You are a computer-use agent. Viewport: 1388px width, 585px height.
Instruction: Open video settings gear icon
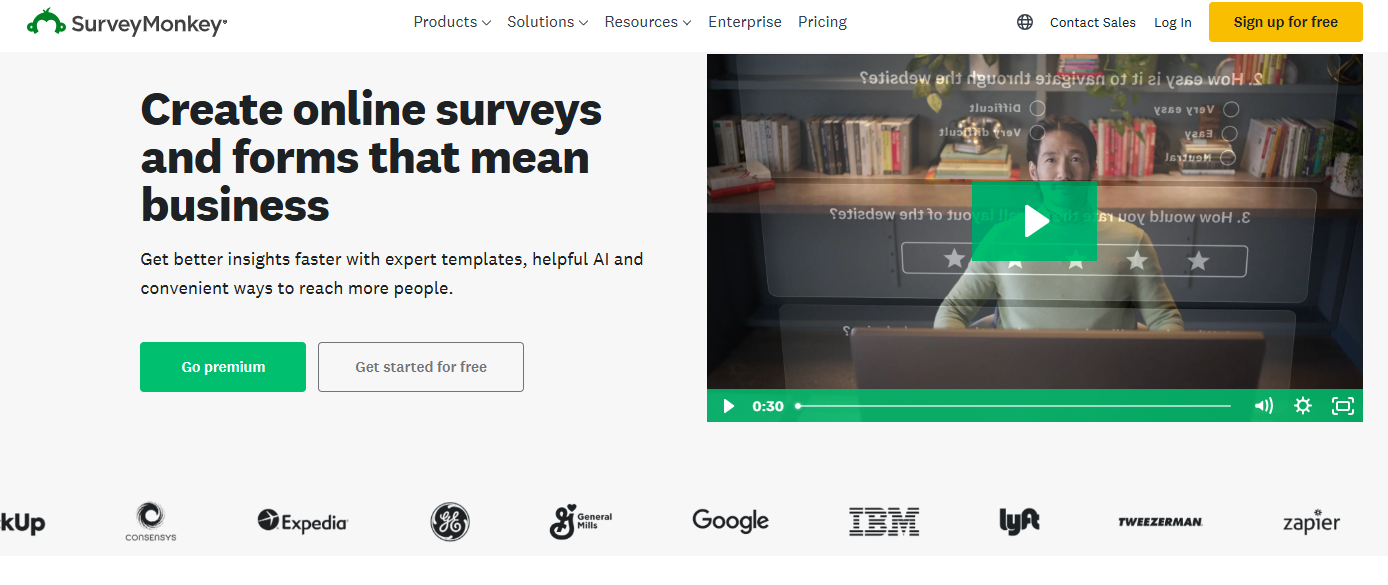1303,406
